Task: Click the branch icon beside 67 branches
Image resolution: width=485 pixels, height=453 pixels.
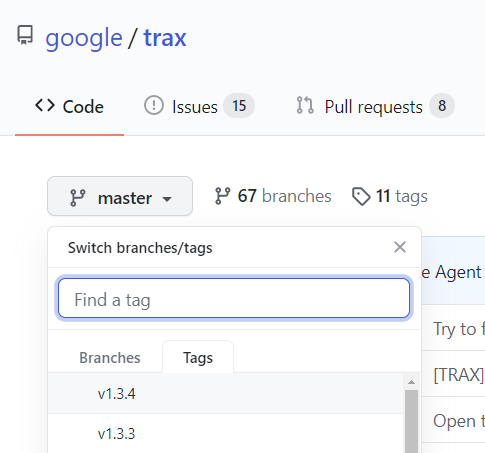Action: click(223, 196)
